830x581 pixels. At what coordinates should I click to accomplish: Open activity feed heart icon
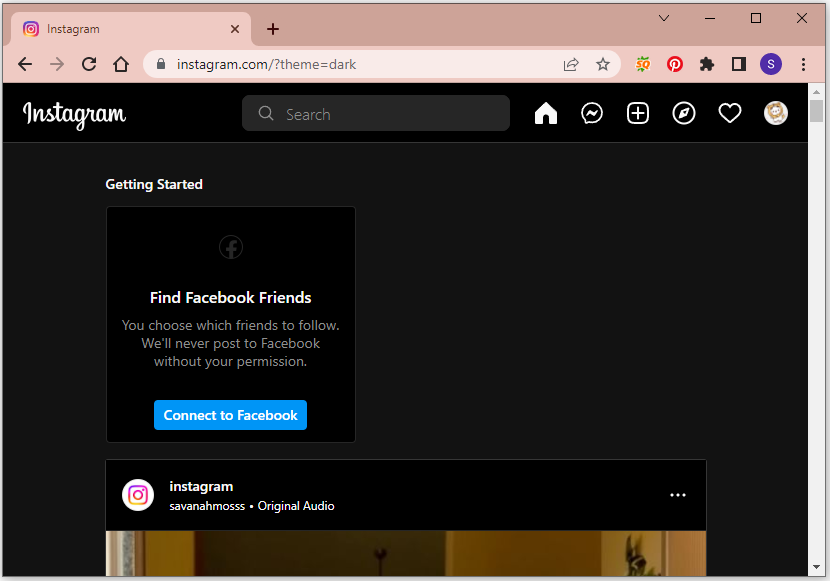(729, 113)
